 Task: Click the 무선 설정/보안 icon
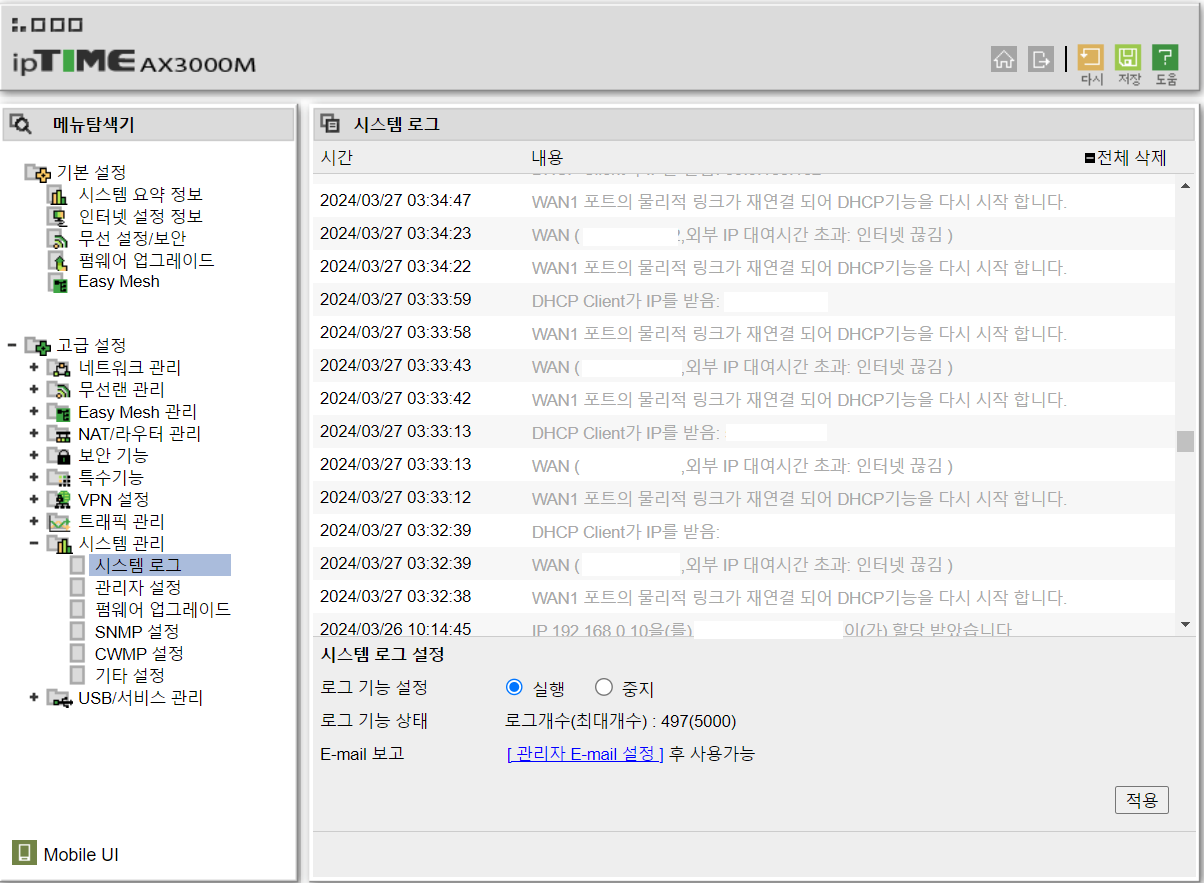(x=60, y=239)
